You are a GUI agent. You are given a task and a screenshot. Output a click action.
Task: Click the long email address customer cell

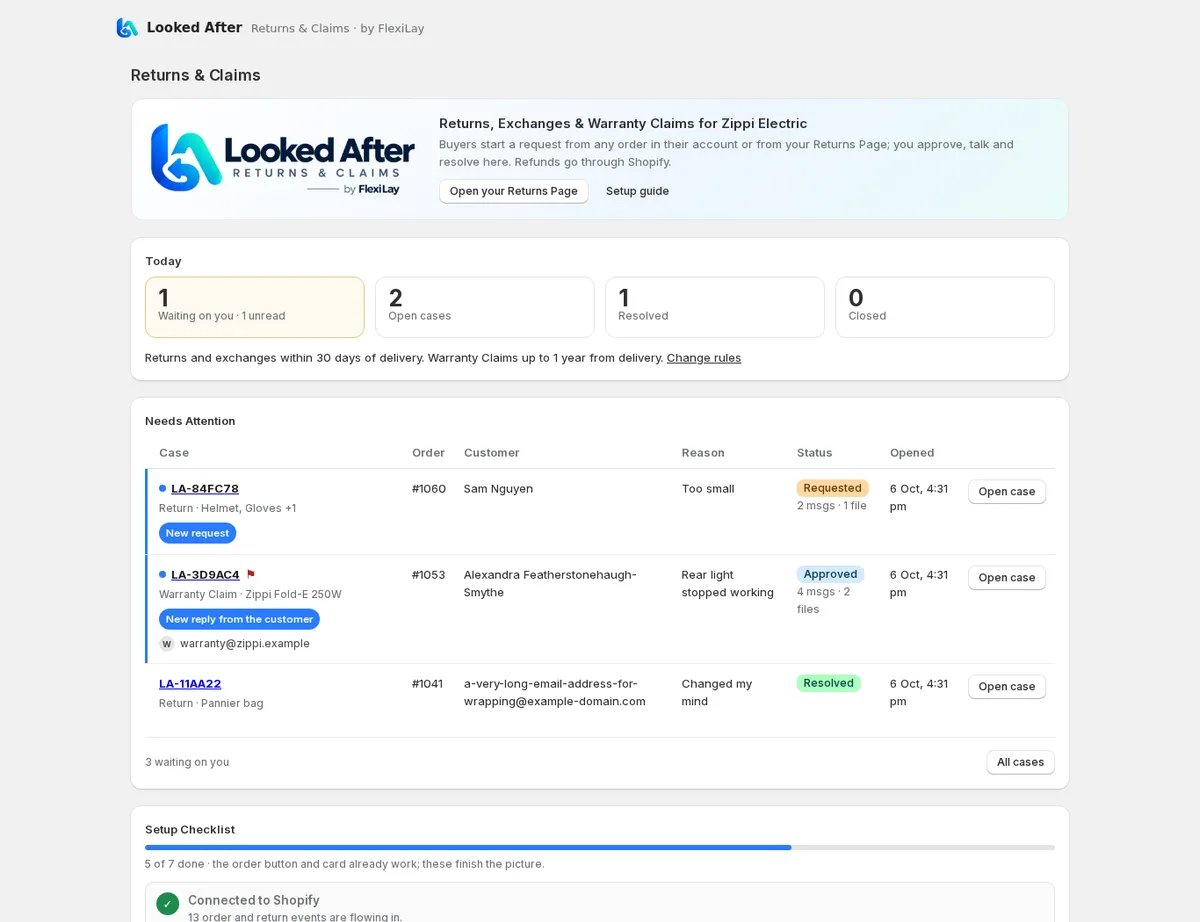click(555, 692)
